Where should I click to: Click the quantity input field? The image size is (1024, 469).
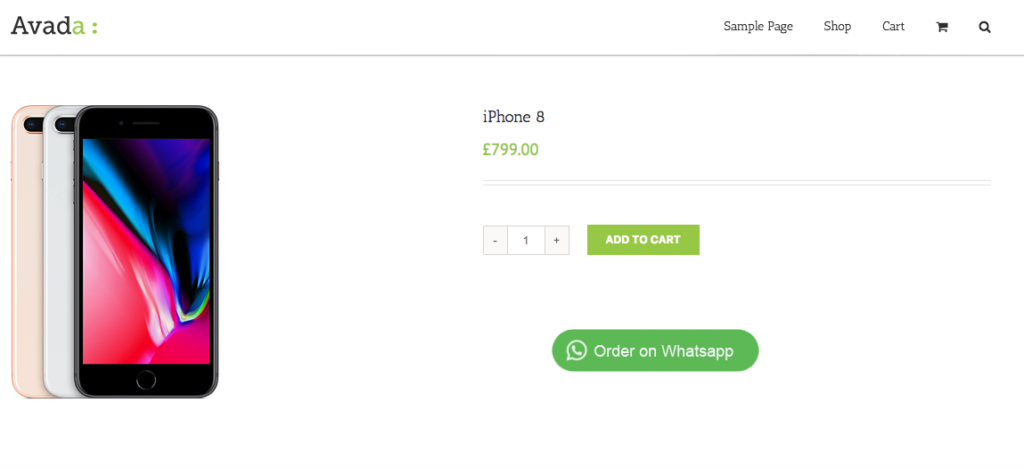(x=526, y=240)
